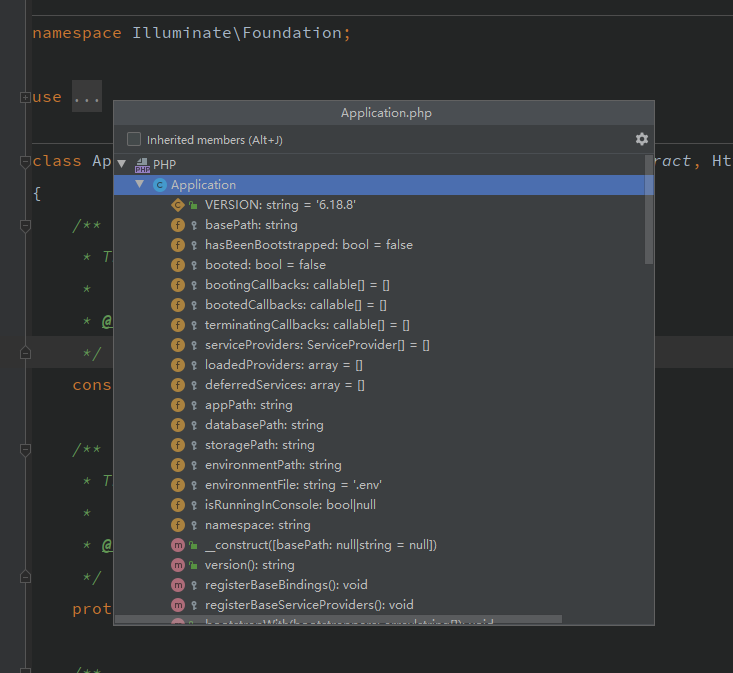733x673 pixels.
Task: Select the hasBeenBootstrapped field
Action: (x=308, y=245)
